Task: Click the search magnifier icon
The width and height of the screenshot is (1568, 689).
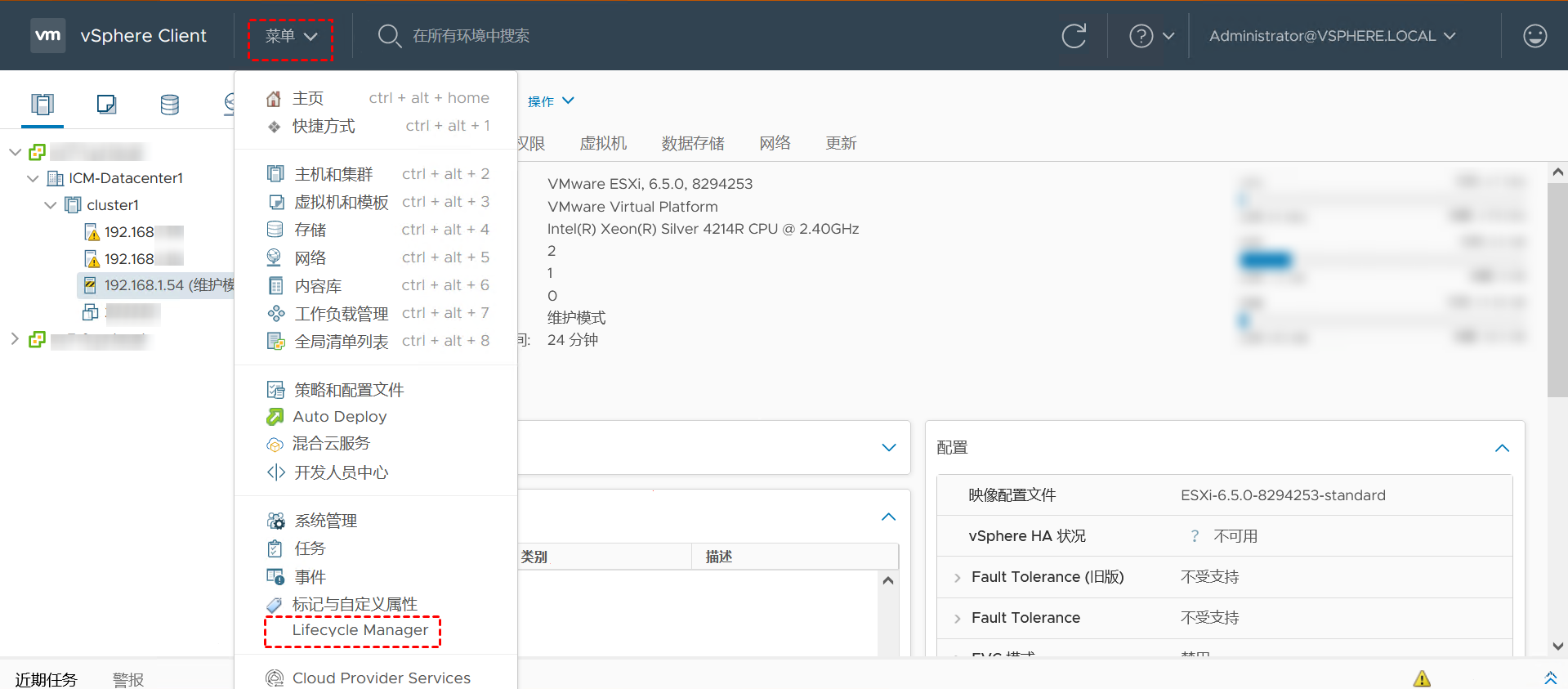Action: [x=389, y=36]
